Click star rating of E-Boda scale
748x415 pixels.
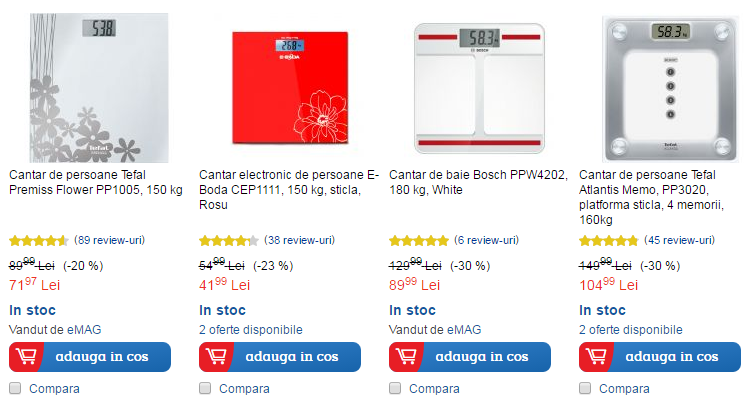[x=229, y=241]
